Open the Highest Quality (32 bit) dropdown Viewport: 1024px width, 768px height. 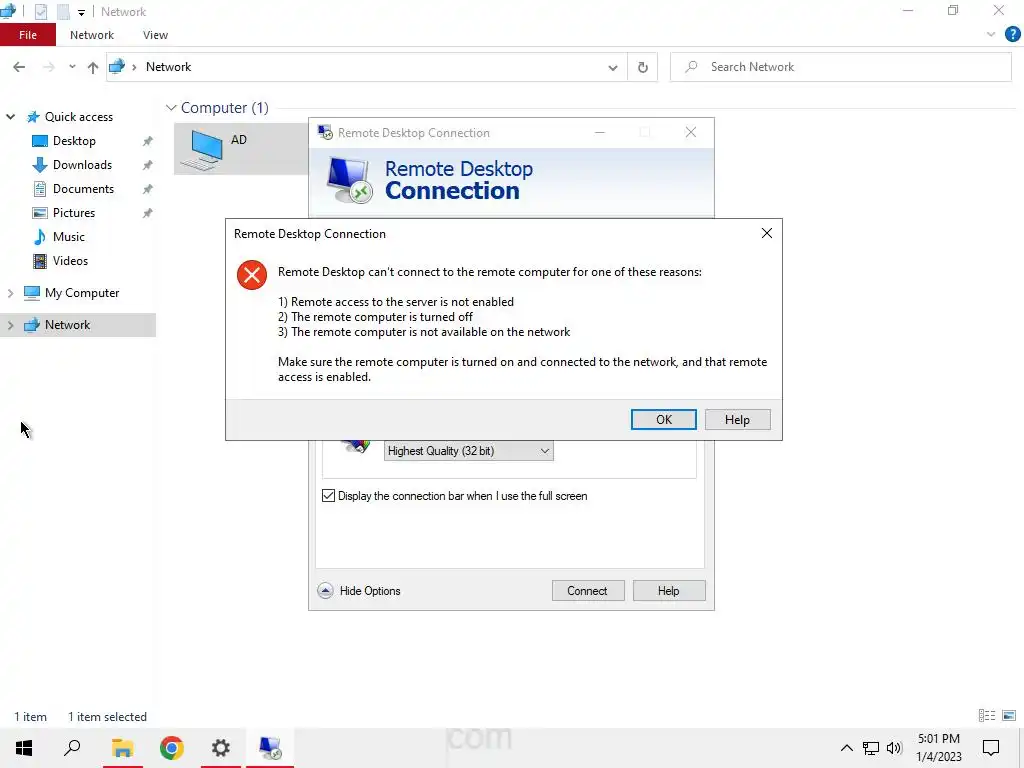point(468,451)
